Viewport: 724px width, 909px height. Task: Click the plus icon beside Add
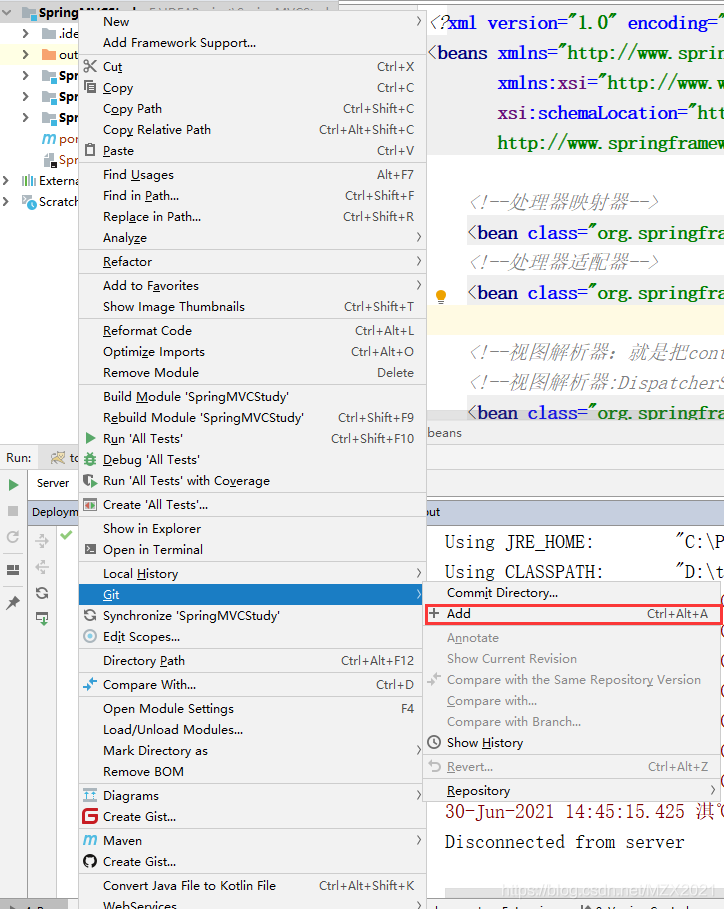[x=434, y=613]
